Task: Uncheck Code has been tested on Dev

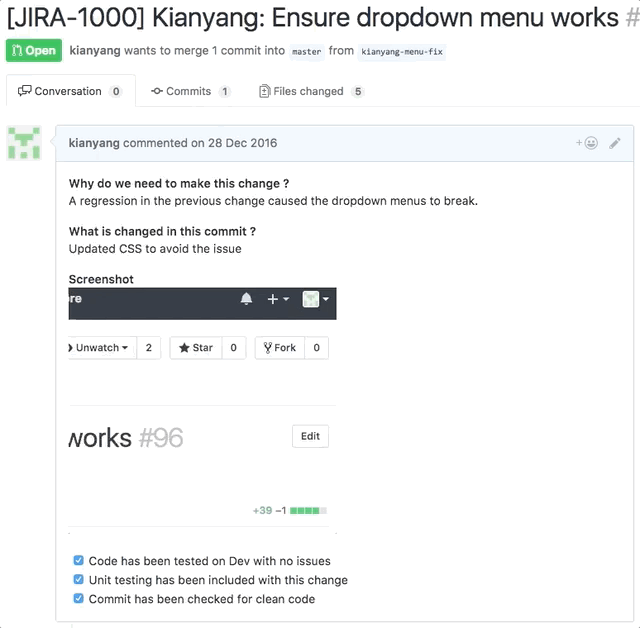Action: click(x=78, y=560)
